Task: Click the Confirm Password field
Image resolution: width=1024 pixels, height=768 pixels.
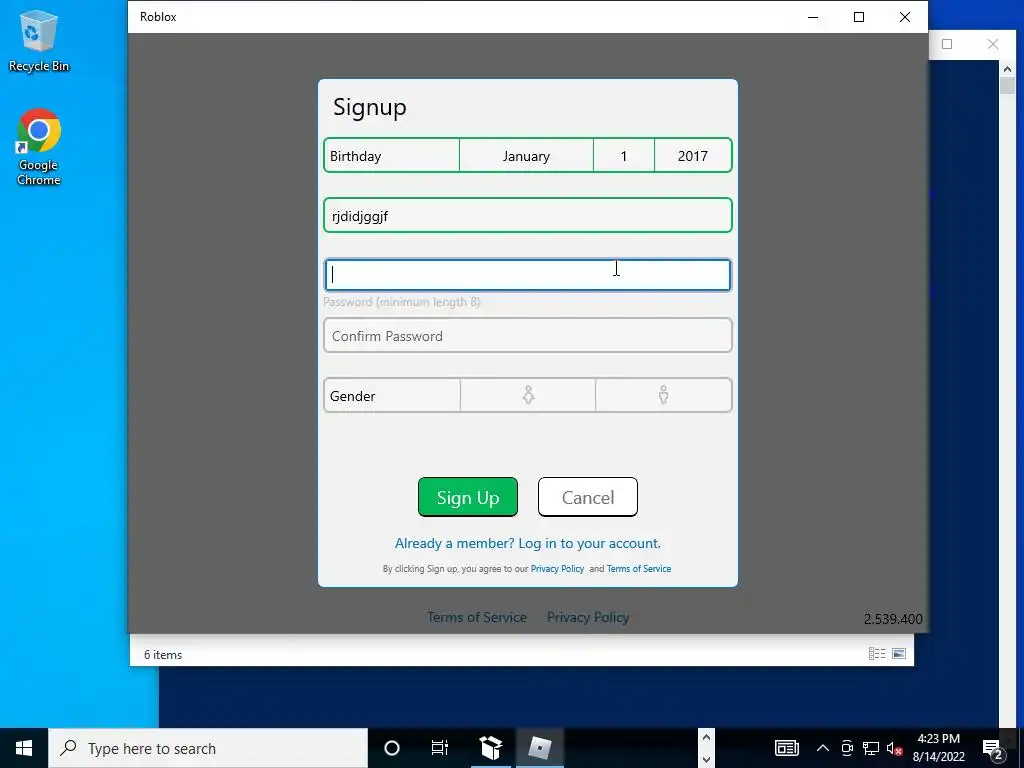Action: tap(528, 336)
